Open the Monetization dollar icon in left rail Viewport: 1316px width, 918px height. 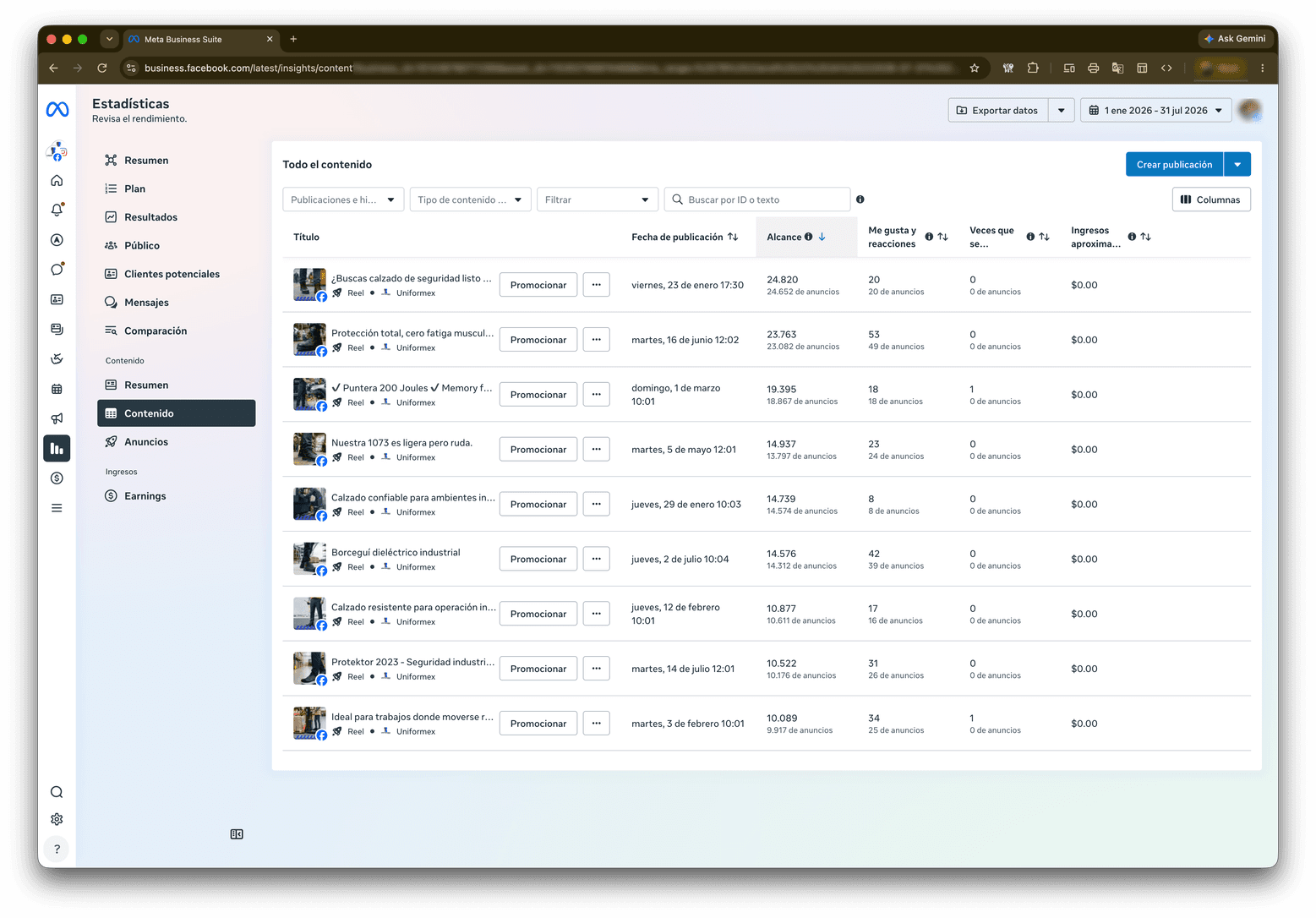click(57, 478)
